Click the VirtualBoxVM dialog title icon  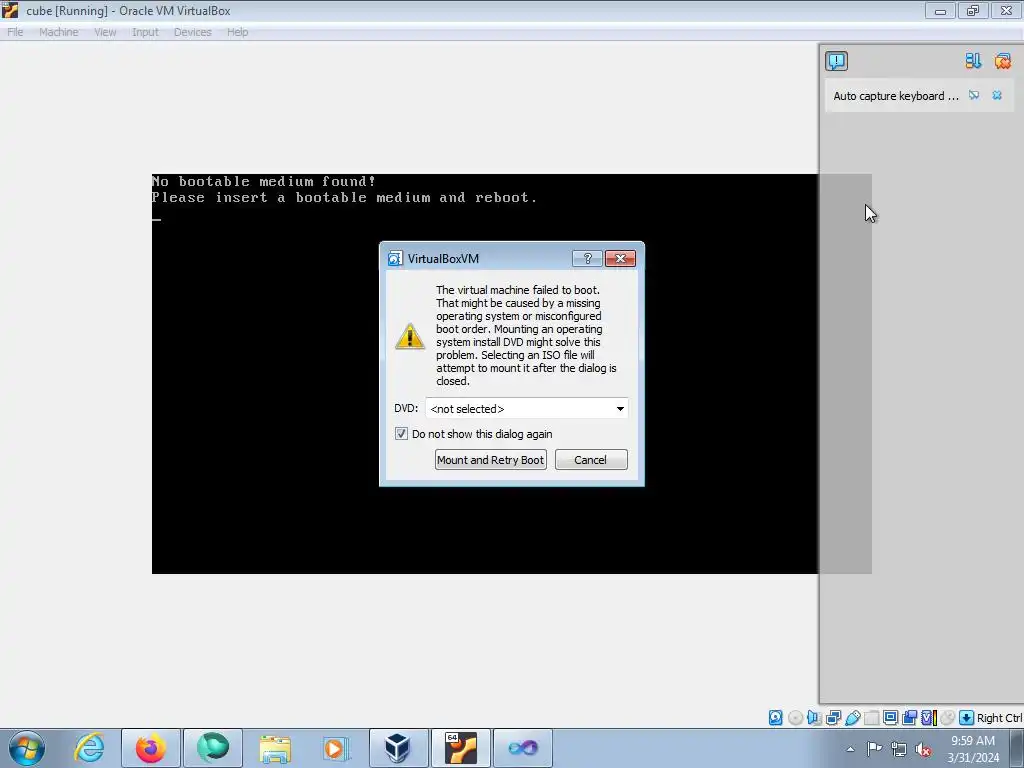point(395,259)
